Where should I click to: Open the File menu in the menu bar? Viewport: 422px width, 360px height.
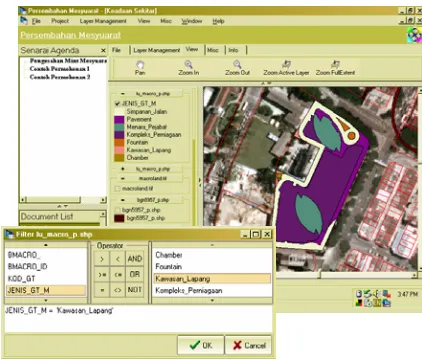coord(36,21)
